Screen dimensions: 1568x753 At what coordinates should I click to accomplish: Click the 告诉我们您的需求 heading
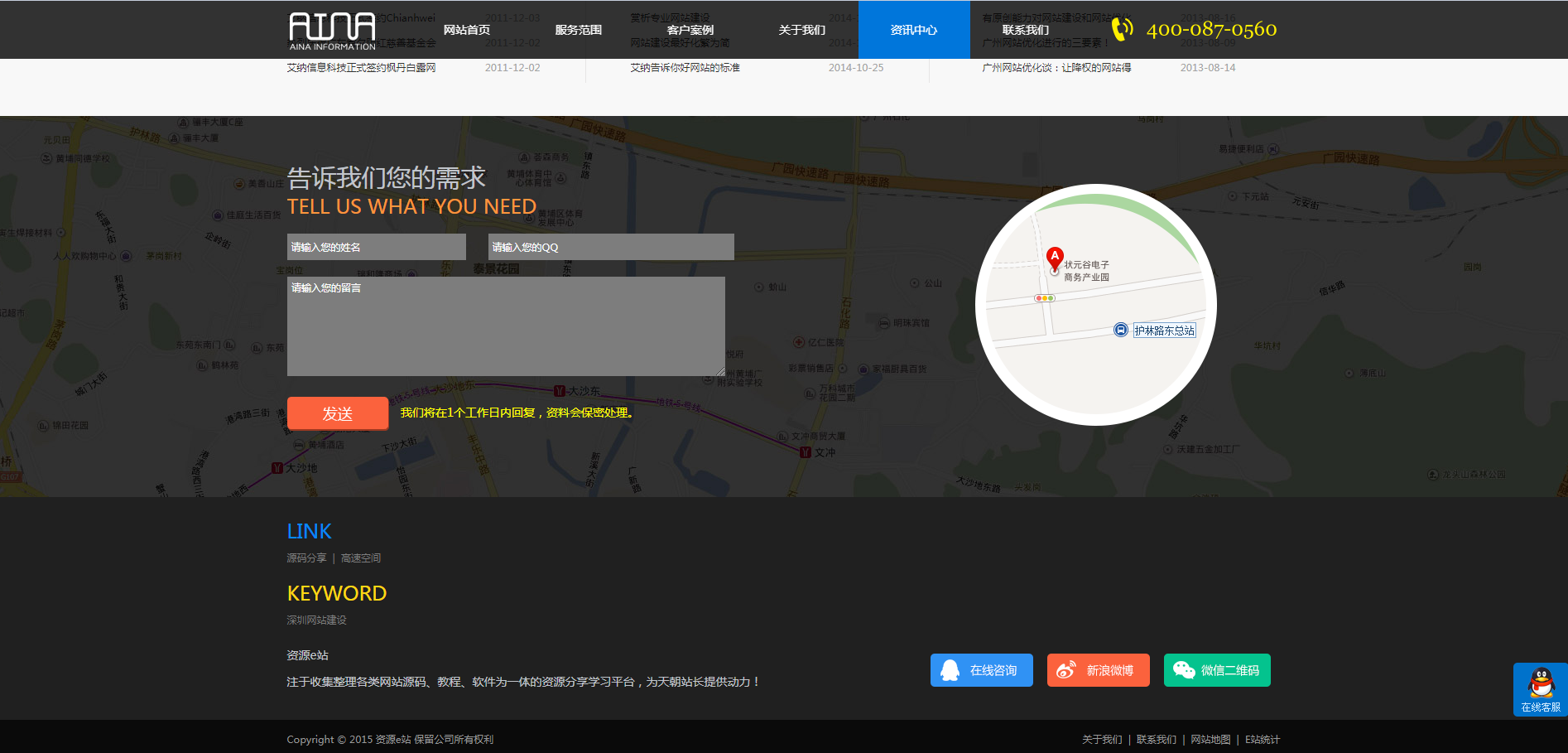[387, 178]
